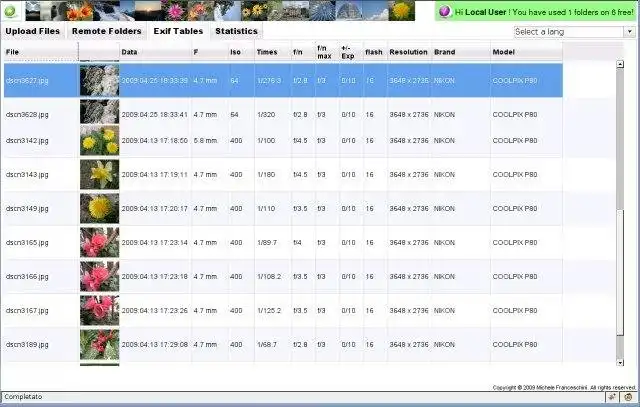Select file name dscn3143.jpg
The height and width of the screenshot is (407, 640).
tap(27, 175)
